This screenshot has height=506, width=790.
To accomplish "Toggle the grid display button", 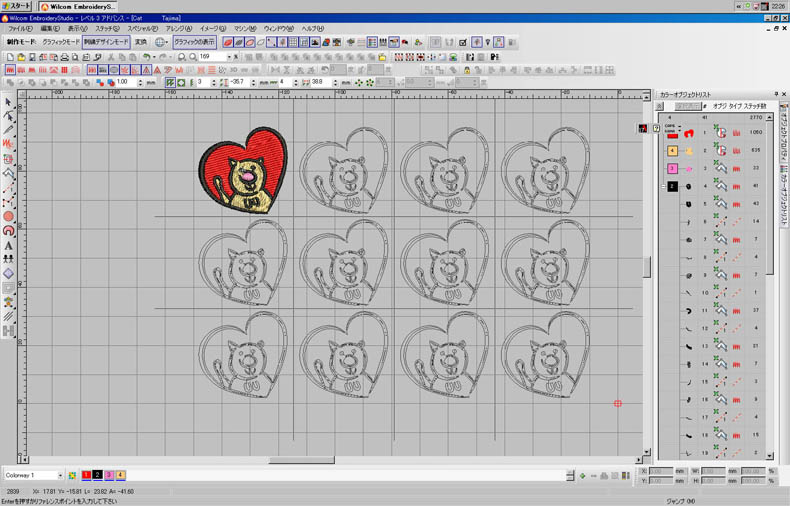I will (293, 42).
